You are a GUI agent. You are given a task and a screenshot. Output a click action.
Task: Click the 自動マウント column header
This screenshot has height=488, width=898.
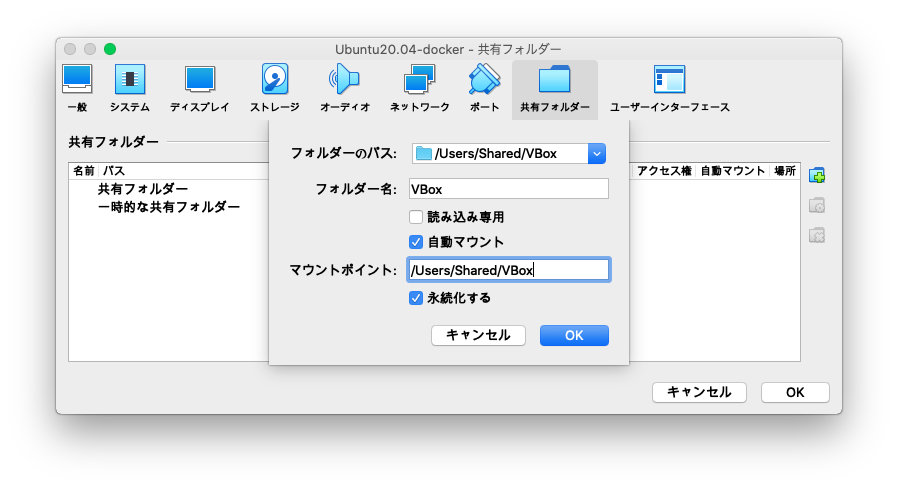(732, 171)
